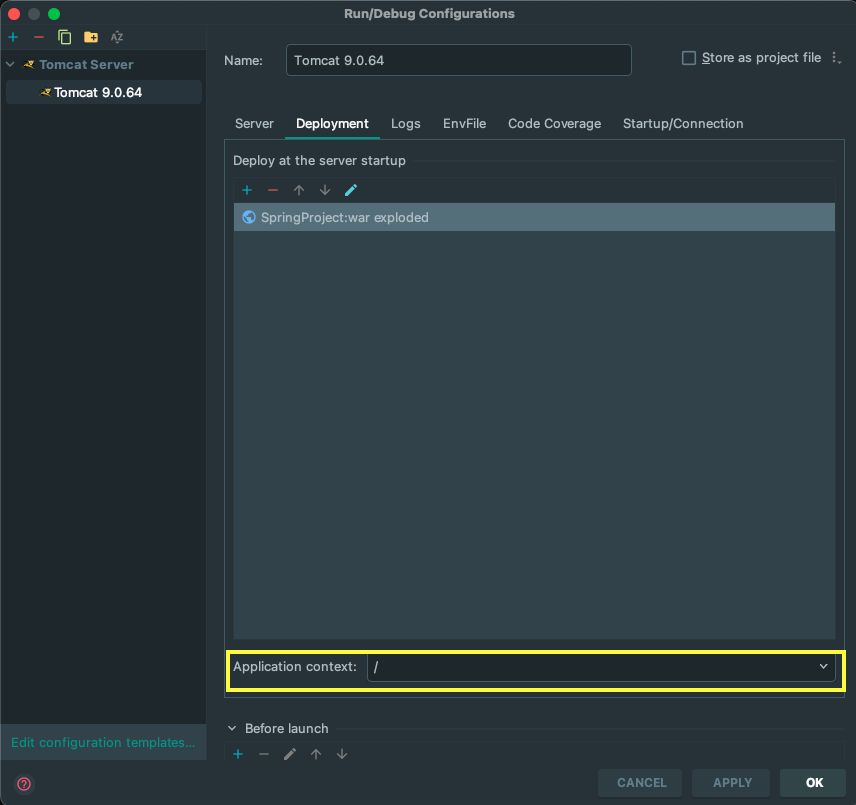This screenshot has height=805, width=856.
Task: Move deployment item down
Action: click(325, 190)
